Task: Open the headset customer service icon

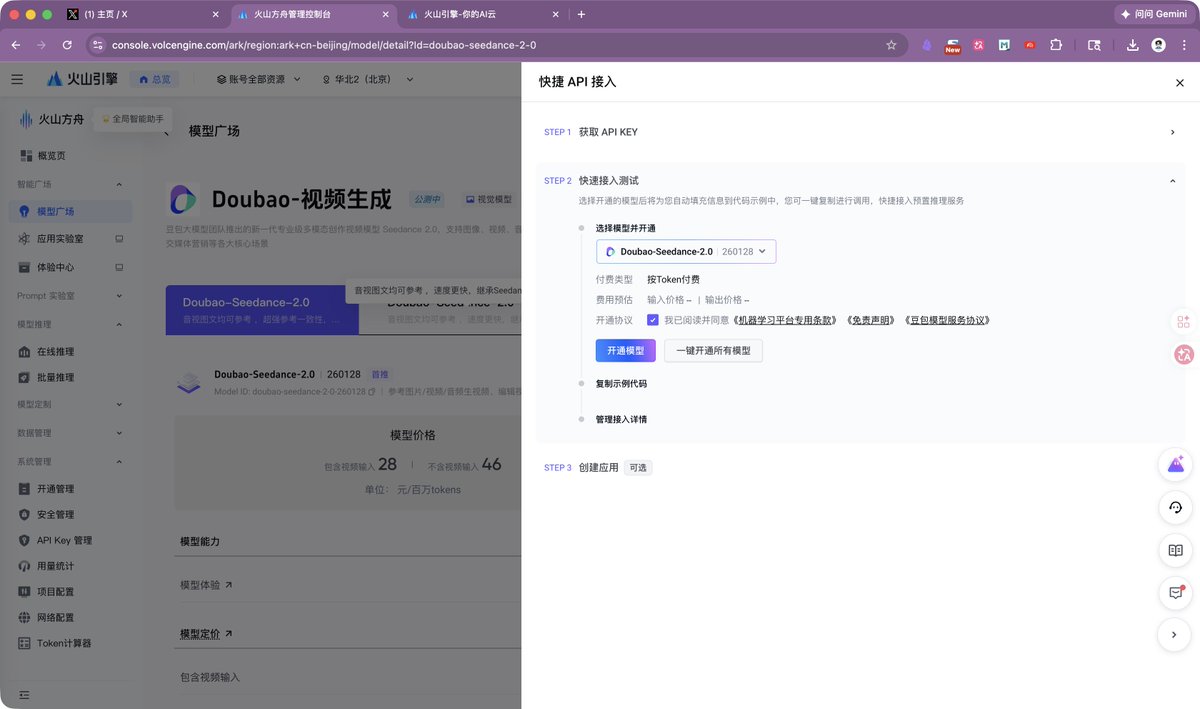Action: tap(1175, 508)
